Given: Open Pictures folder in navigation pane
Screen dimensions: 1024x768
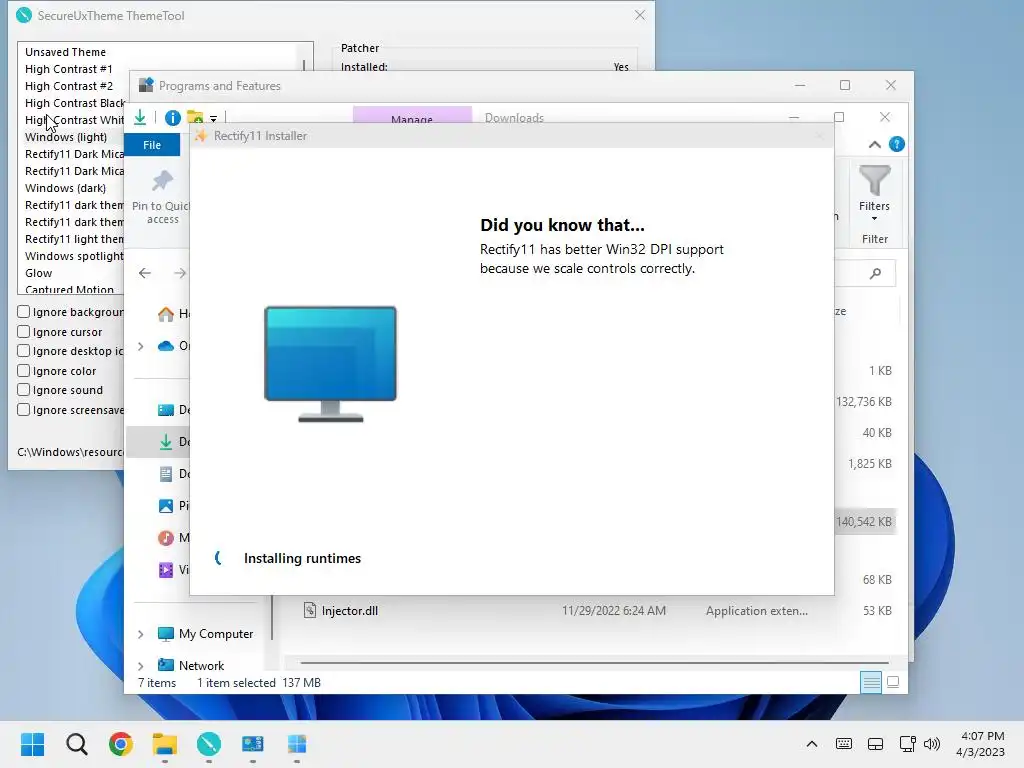Looking at the screenshot, I should 174,505.
